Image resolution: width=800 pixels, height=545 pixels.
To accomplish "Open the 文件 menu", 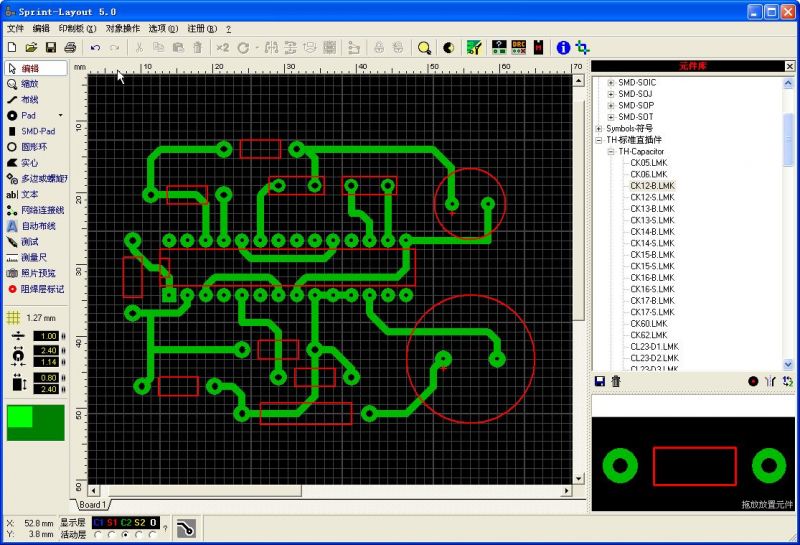I will [15, 29].
